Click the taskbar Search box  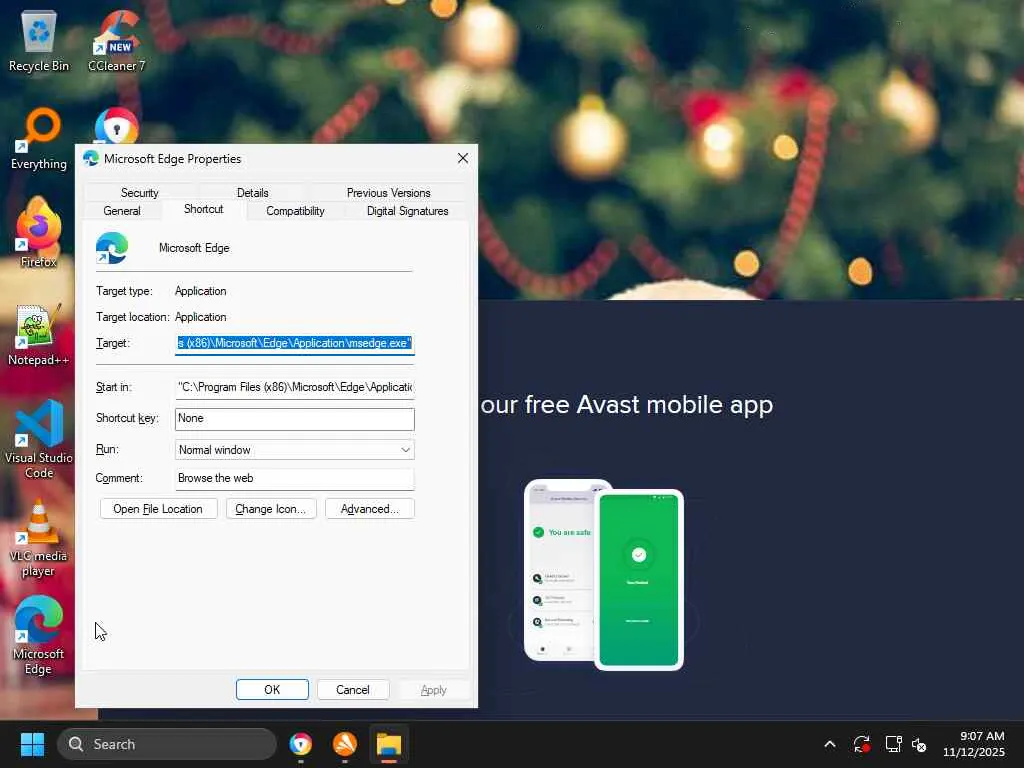(x=167, y=744)
